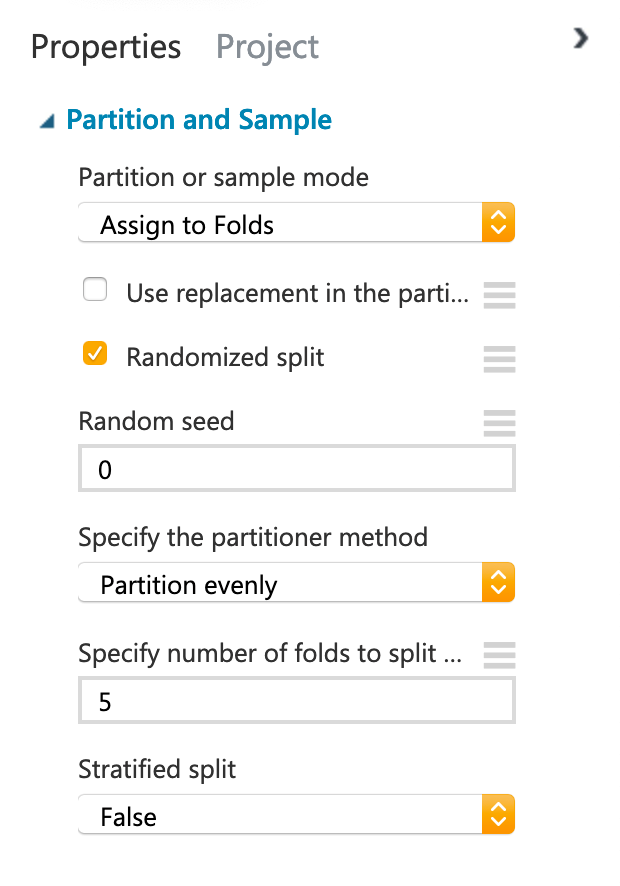This screenshot has width=620, height=886.
Task: Open the partitioner method dropdown
Action: point(297,583)
